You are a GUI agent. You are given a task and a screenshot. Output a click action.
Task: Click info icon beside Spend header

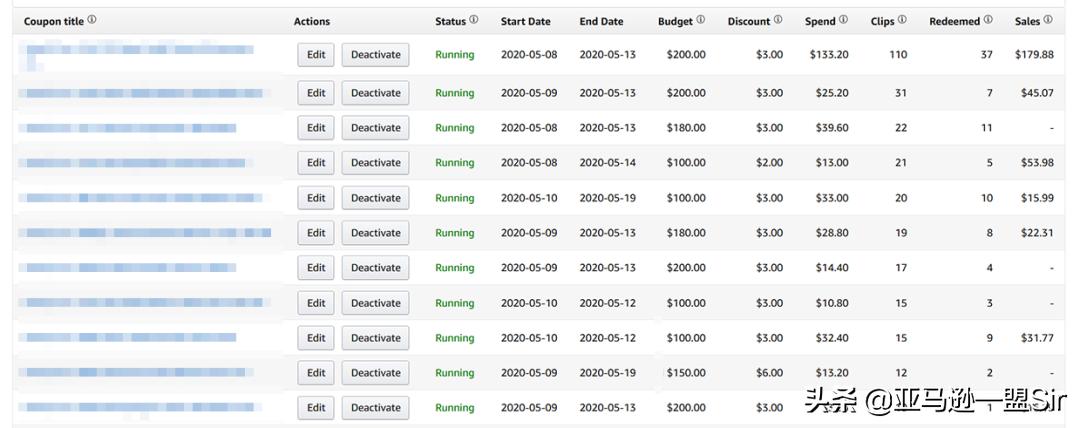click(x=844, y=20)
